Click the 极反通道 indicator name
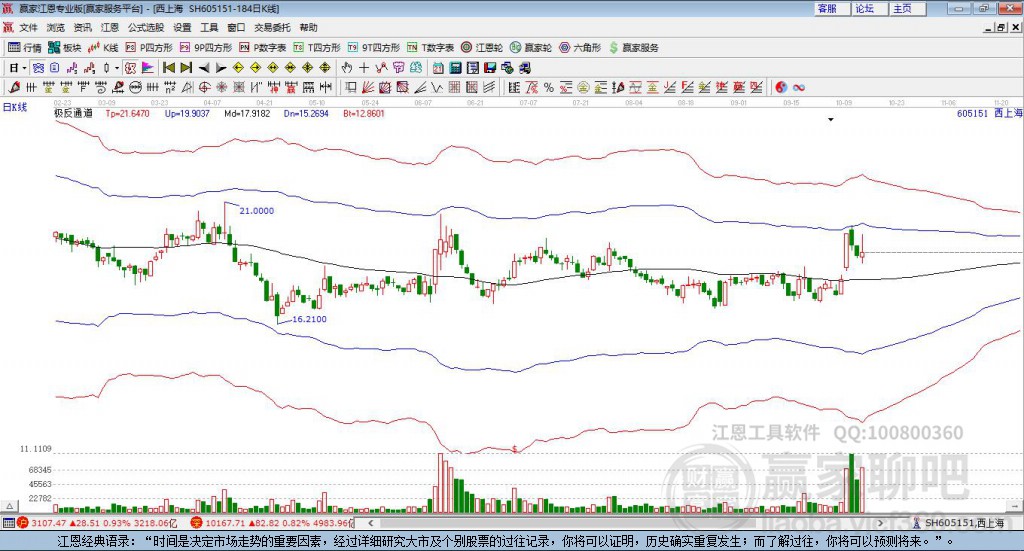Screen dimensions: 1024x551 (x=73, y=113)
